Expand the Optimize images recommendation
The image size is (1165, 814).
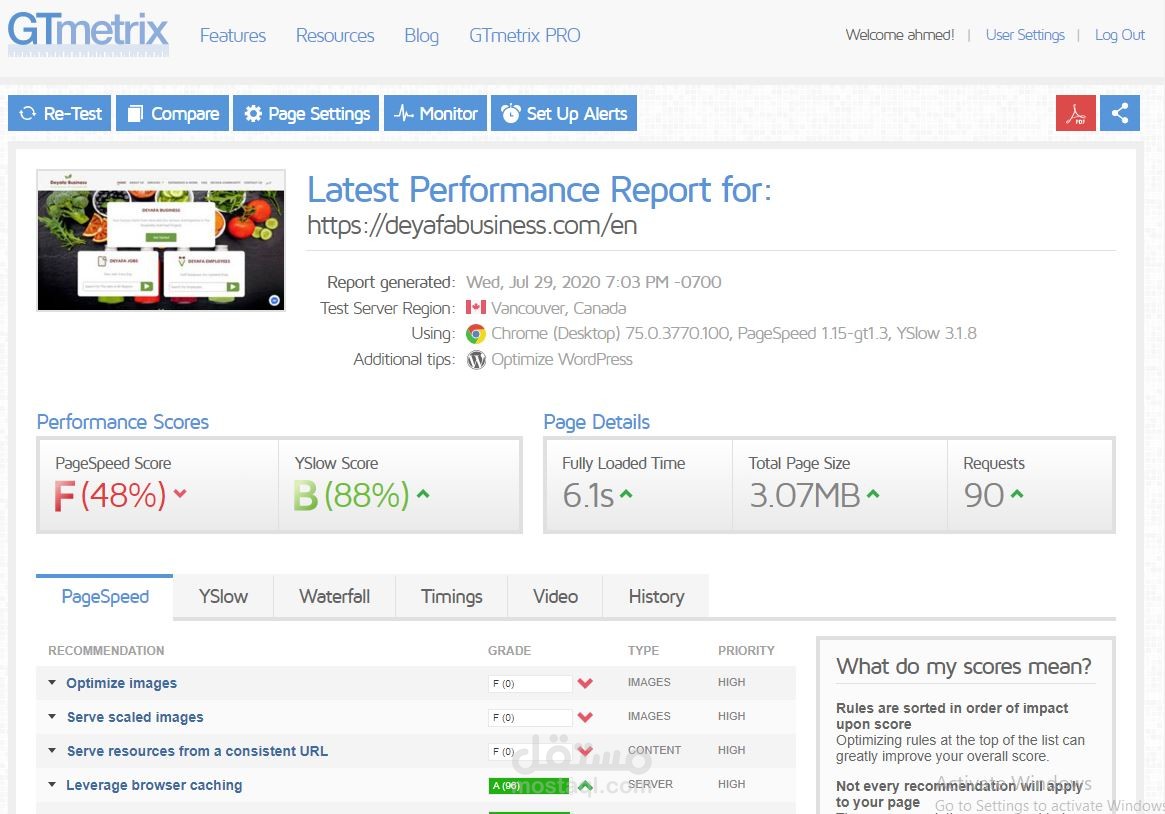point(52,683)
